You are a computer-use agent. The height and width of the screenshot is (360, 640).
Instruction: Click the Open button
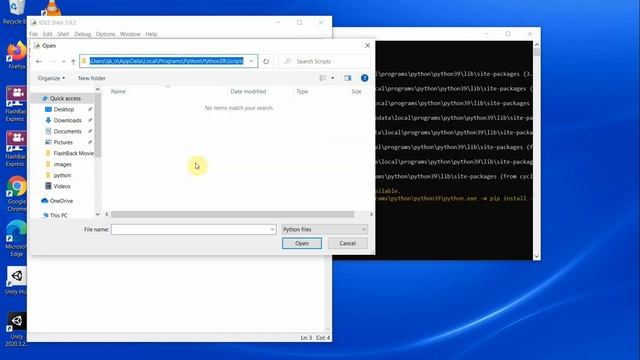tap(302, 243)
